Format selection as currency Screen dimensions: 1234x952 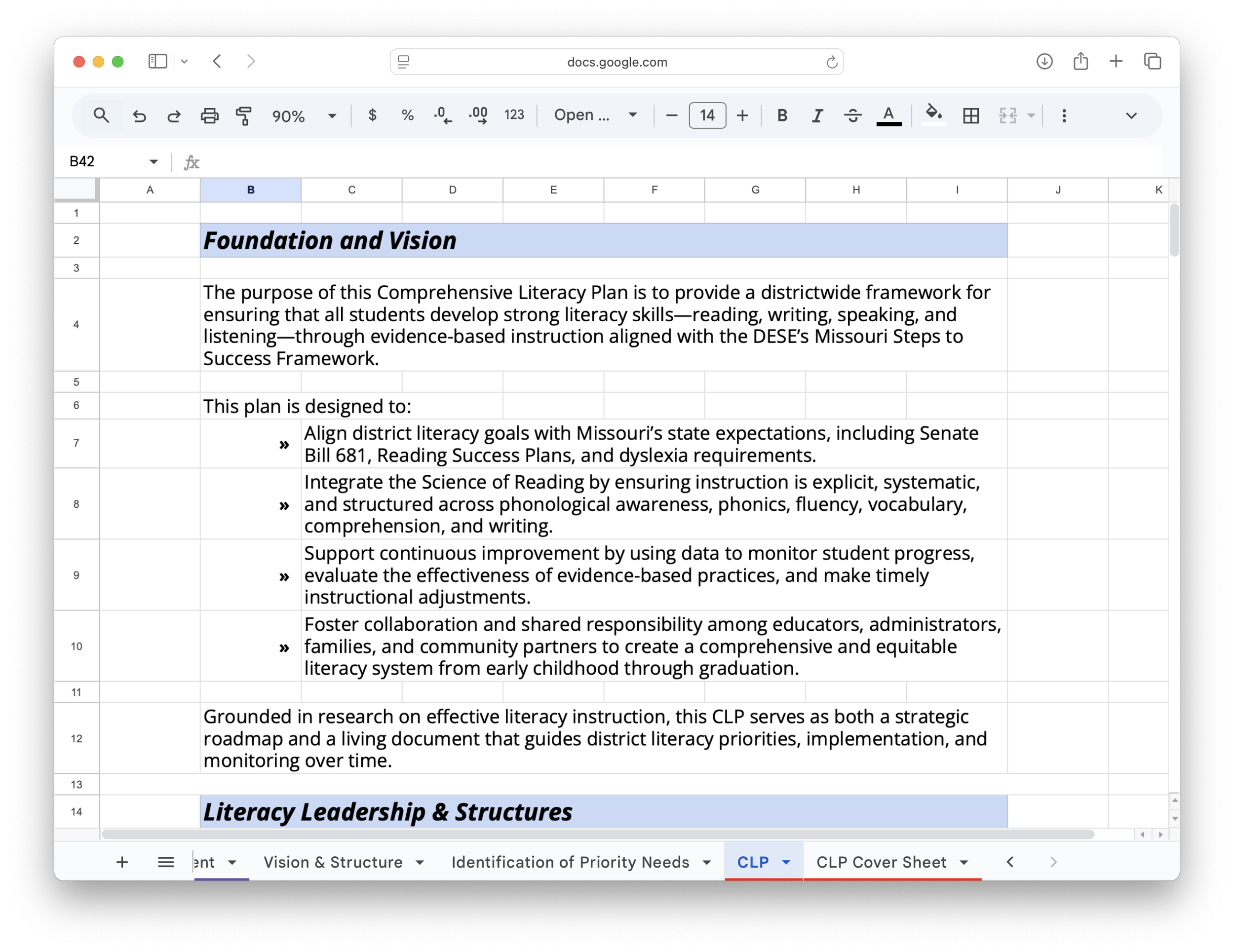[x=372, y=115]
